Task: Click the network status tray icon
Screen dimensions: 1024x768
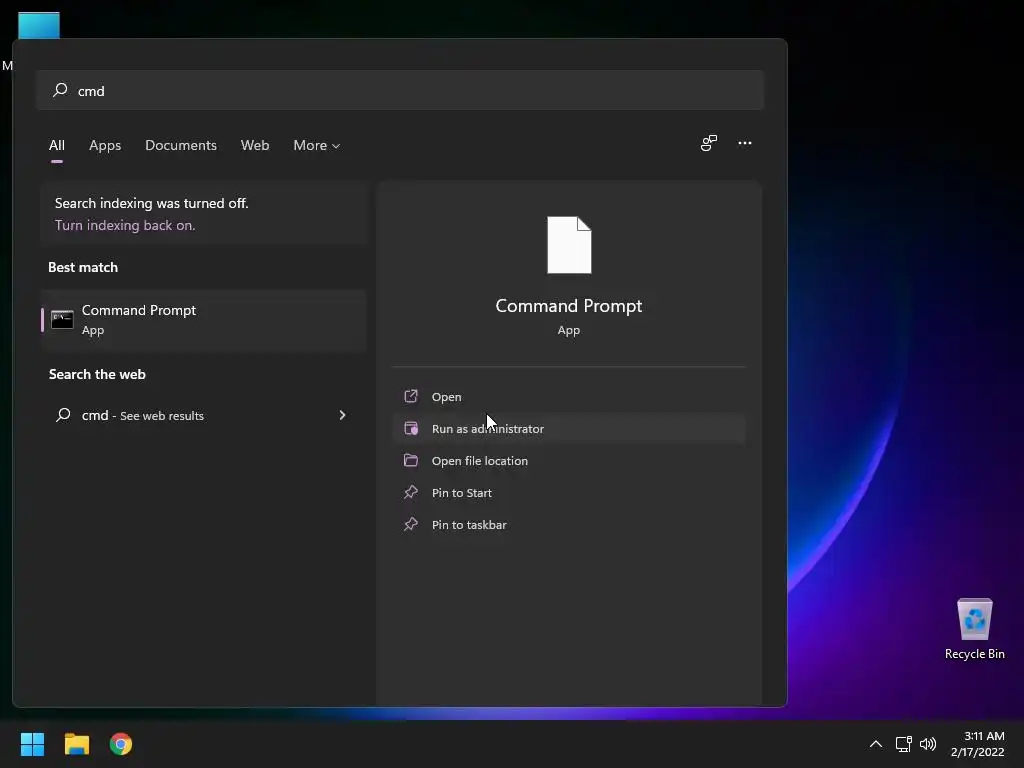Action: [x=903, y=744]
